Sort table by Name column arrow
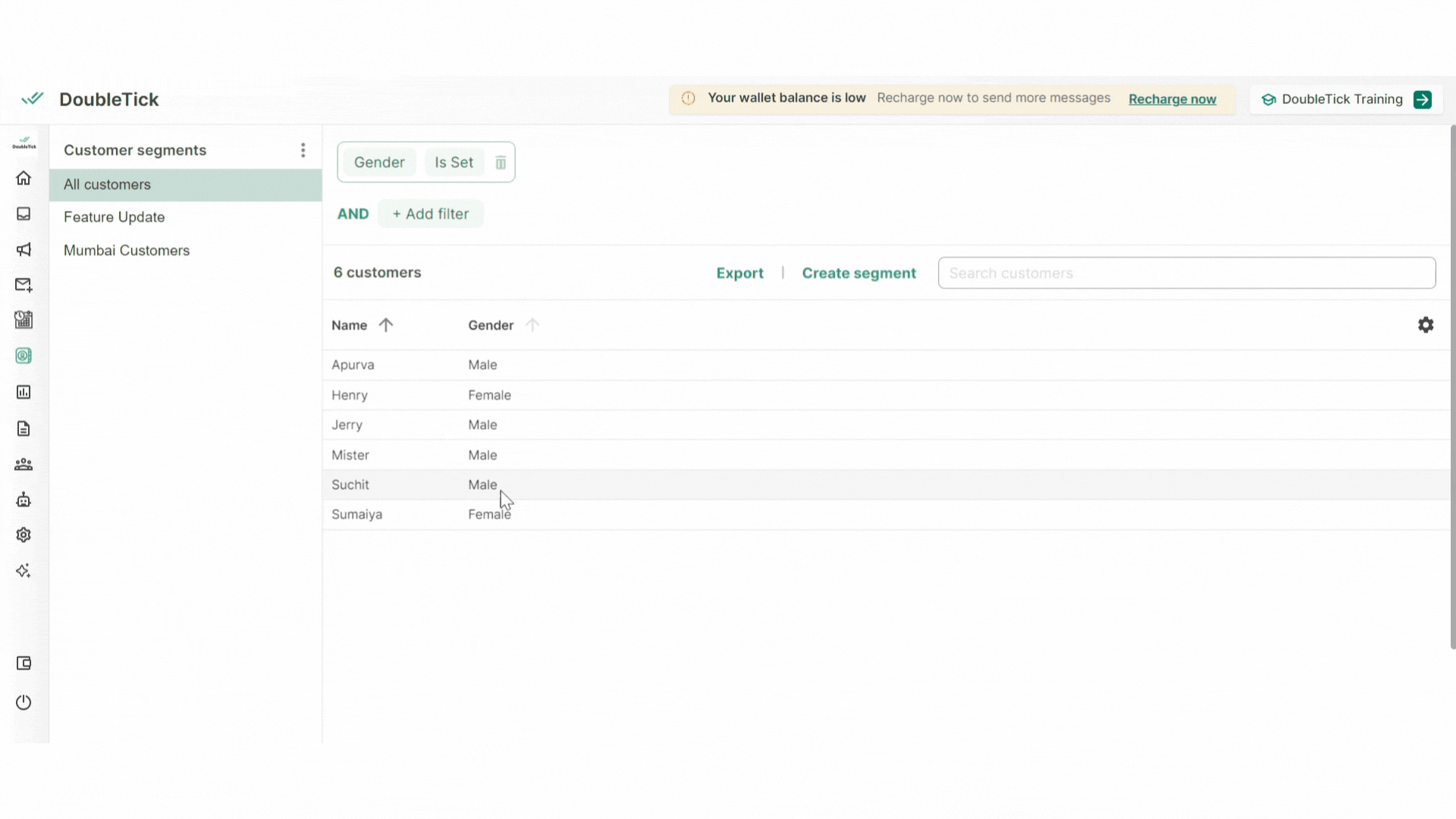 point(386,325)
